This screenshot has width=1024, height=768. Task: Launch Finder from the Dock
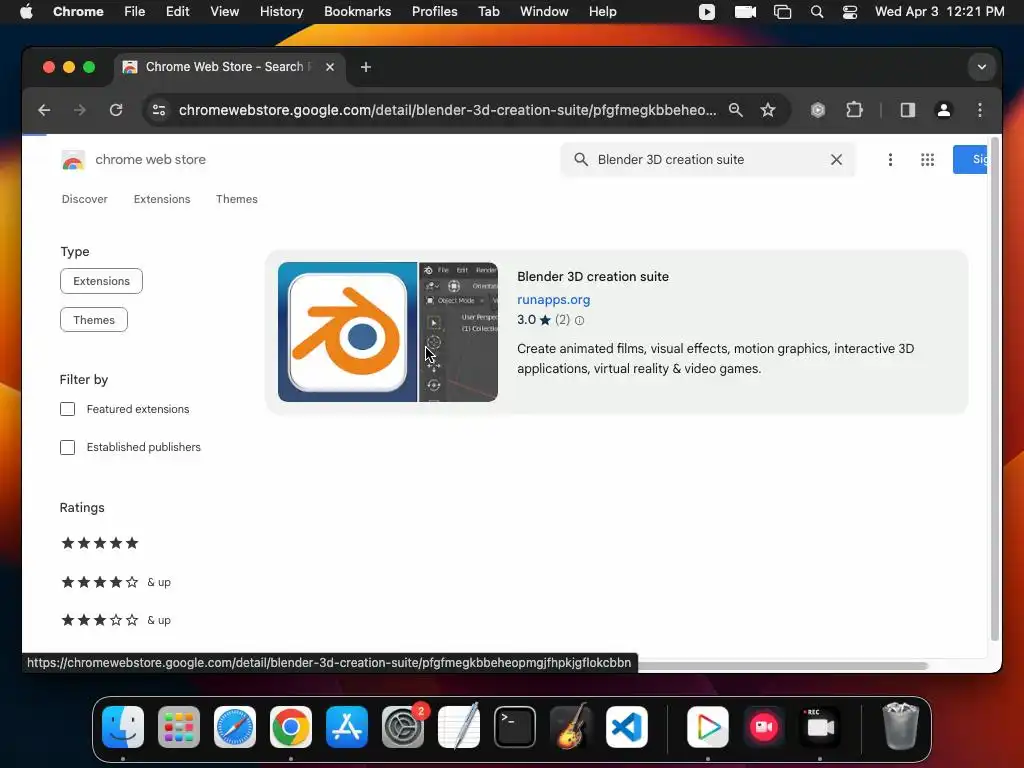coord(123,727)
